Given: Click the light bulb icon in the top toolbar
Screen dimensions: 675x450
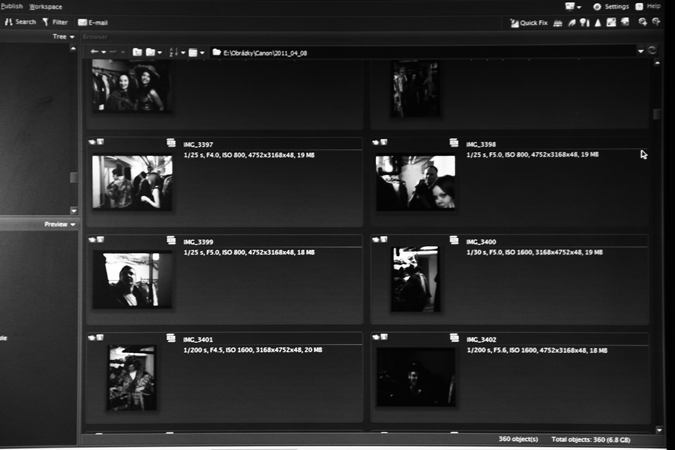Looking at the screenshot, I should pos(585,23).
